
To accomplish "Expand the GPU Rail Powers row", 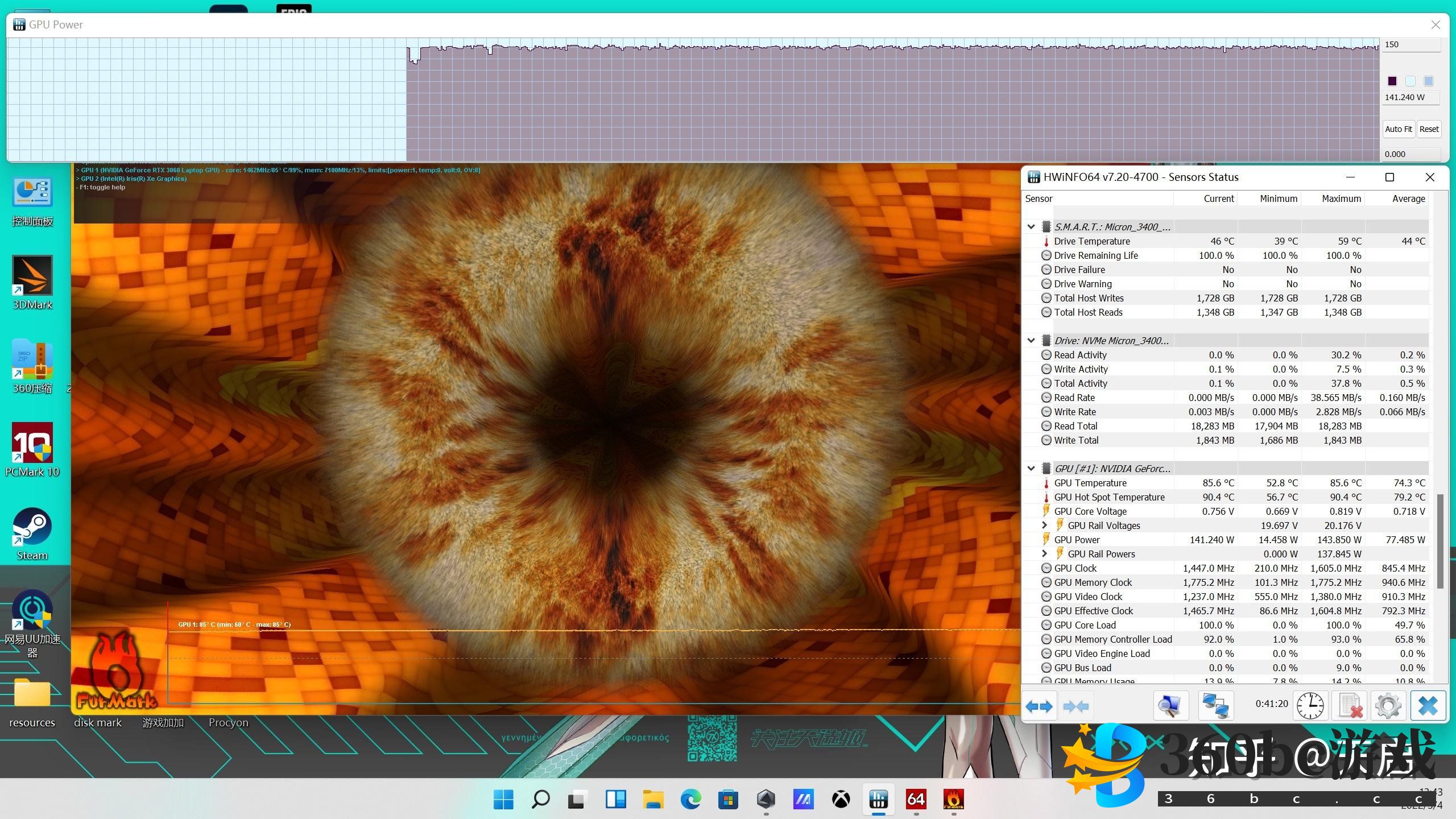I will pos(1045,554).
